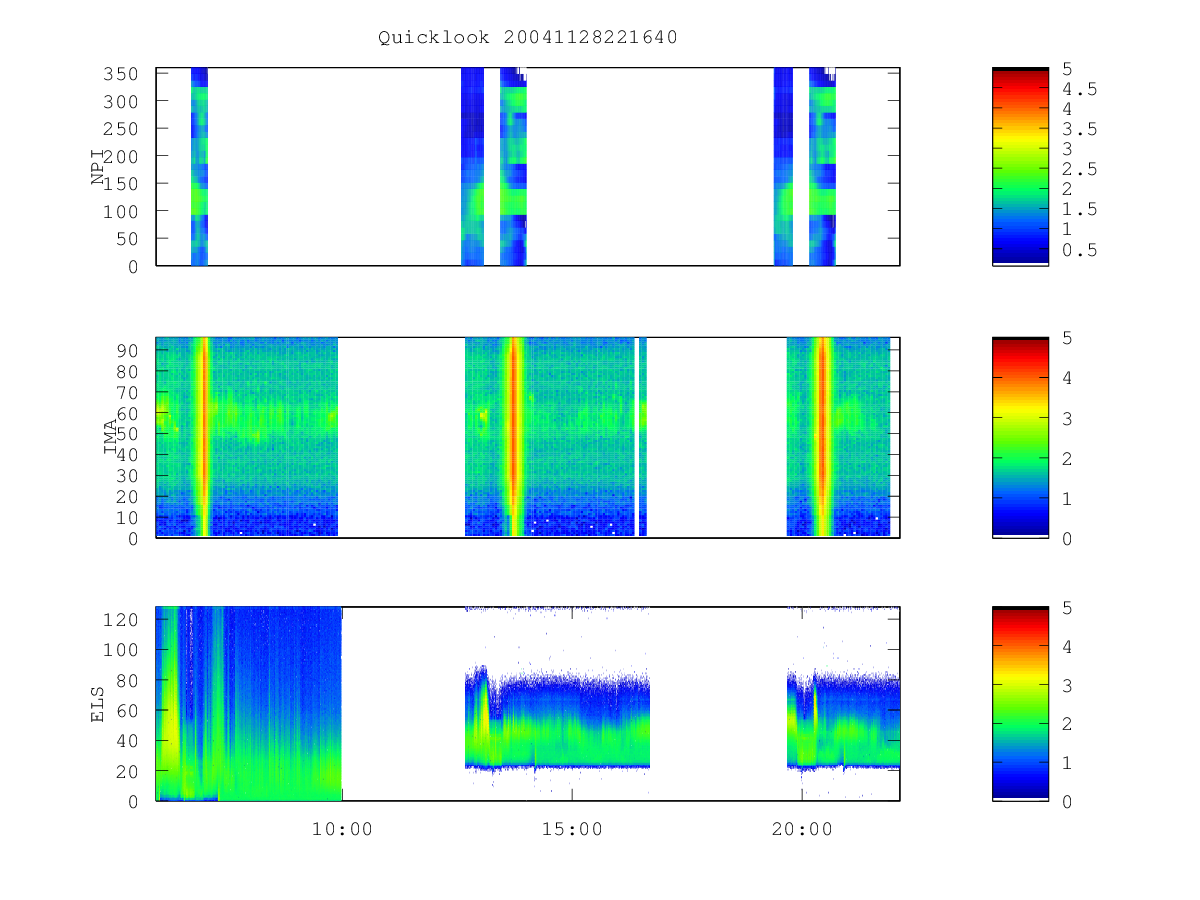The height and width of the screenshot is (900, 1200).
Task: Click the 2.5 label on NPI colorbar
Action: [x=1080, y=169]
